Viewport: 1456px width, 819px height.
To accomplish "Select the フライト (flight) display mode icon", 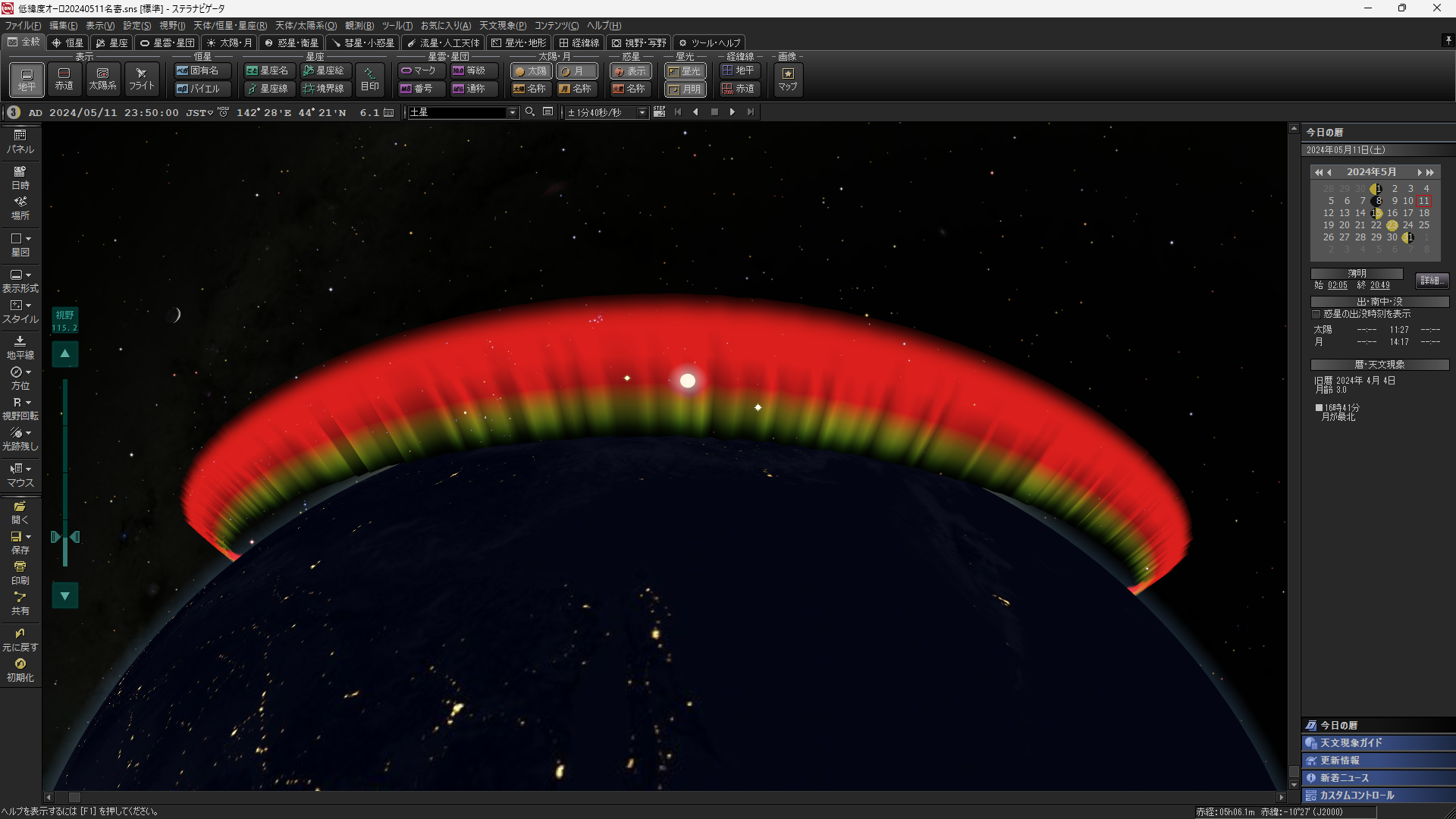I will pyautogui.click(x=141, y=79).
